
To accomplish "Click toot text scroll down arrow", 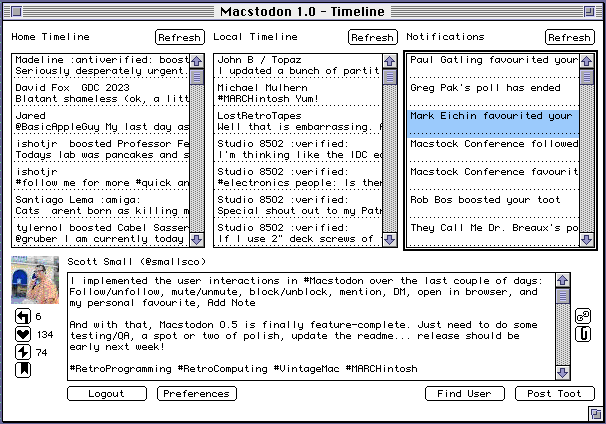I will coord(562,373).
